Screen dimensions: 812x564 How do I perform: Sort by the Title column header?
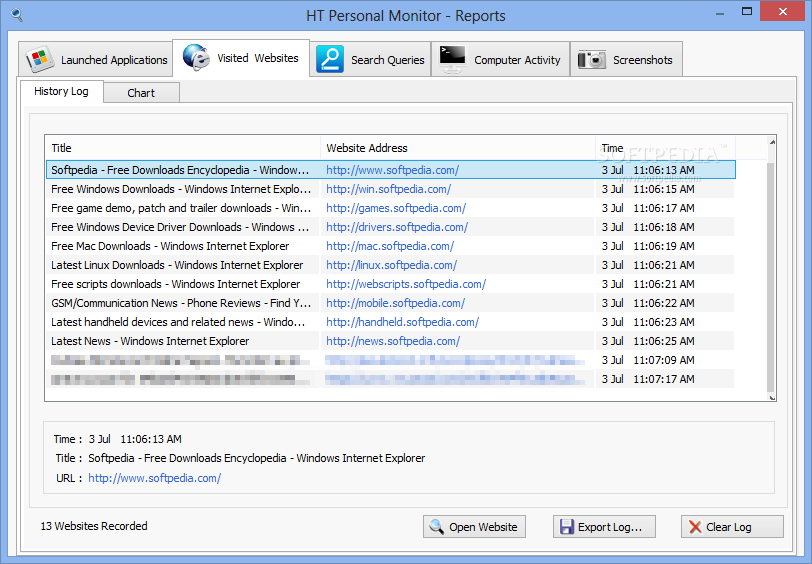183,148
